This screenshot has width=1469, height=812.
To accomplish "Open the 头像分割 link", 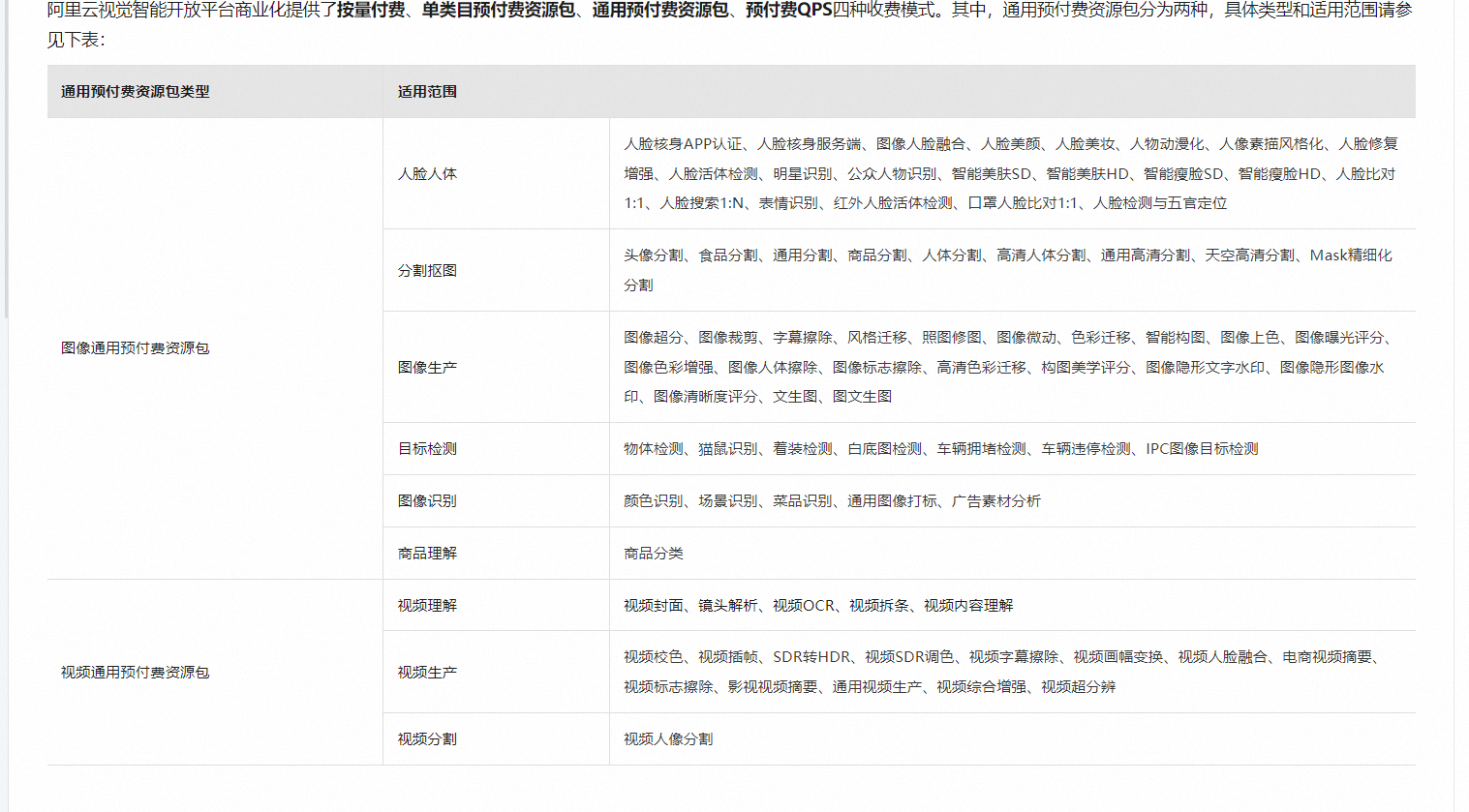I will click(x=654, y=256).
